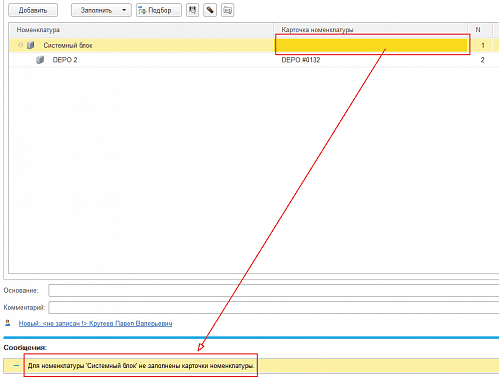Viewport: 499px width, 378px height.
Task: Open the Заполнить dropdown arrow
Action: click(x=124, y=10)
